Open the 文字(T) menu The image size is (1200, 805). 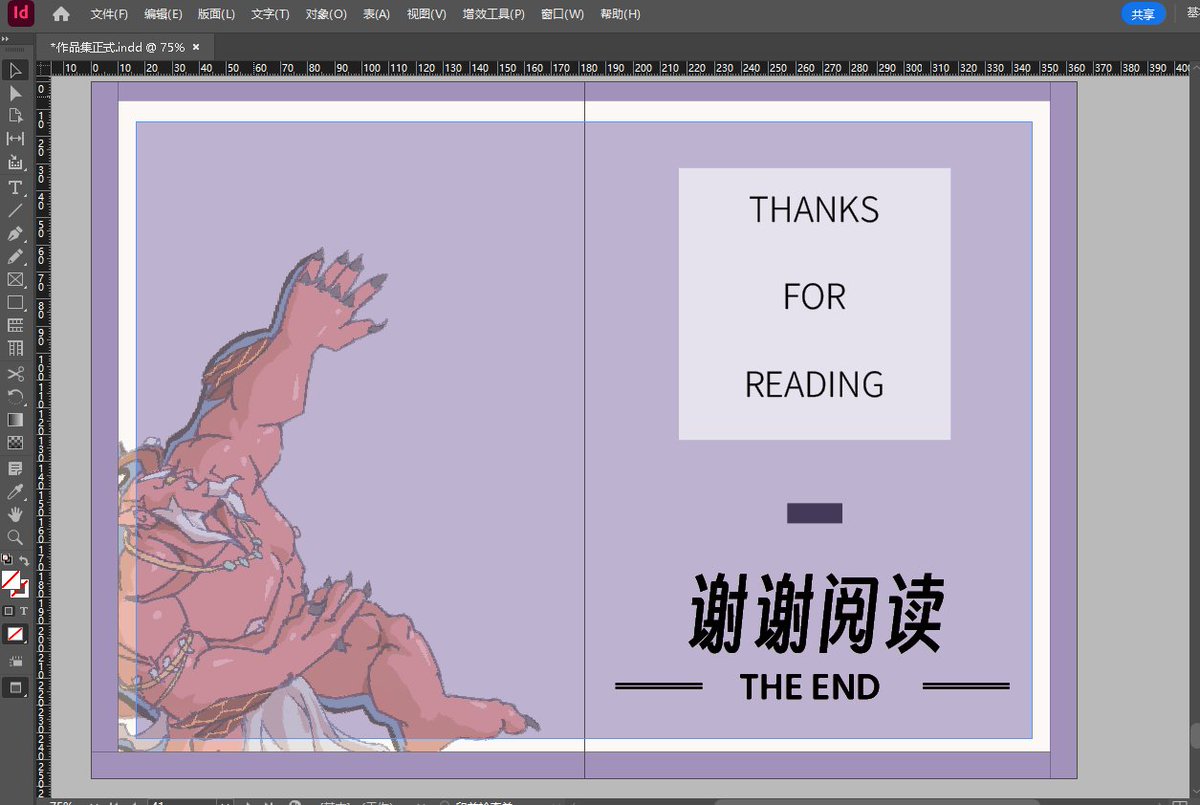[x=270, y=14]
